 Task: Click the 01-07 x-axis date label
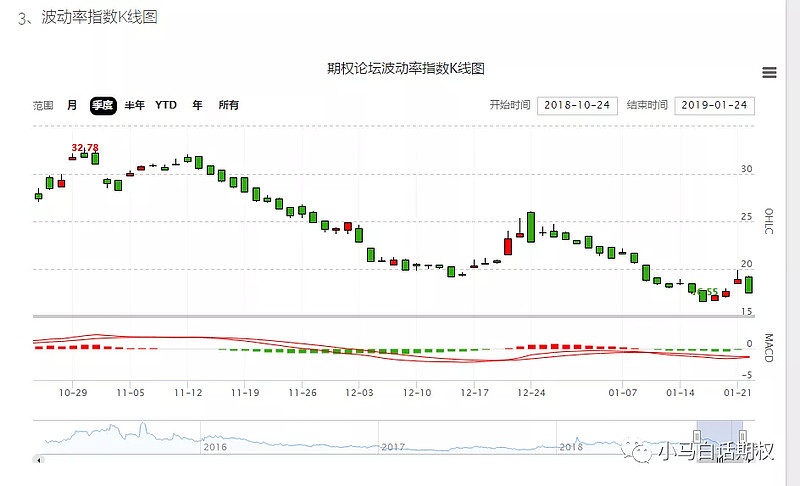[x=622, y=393]
